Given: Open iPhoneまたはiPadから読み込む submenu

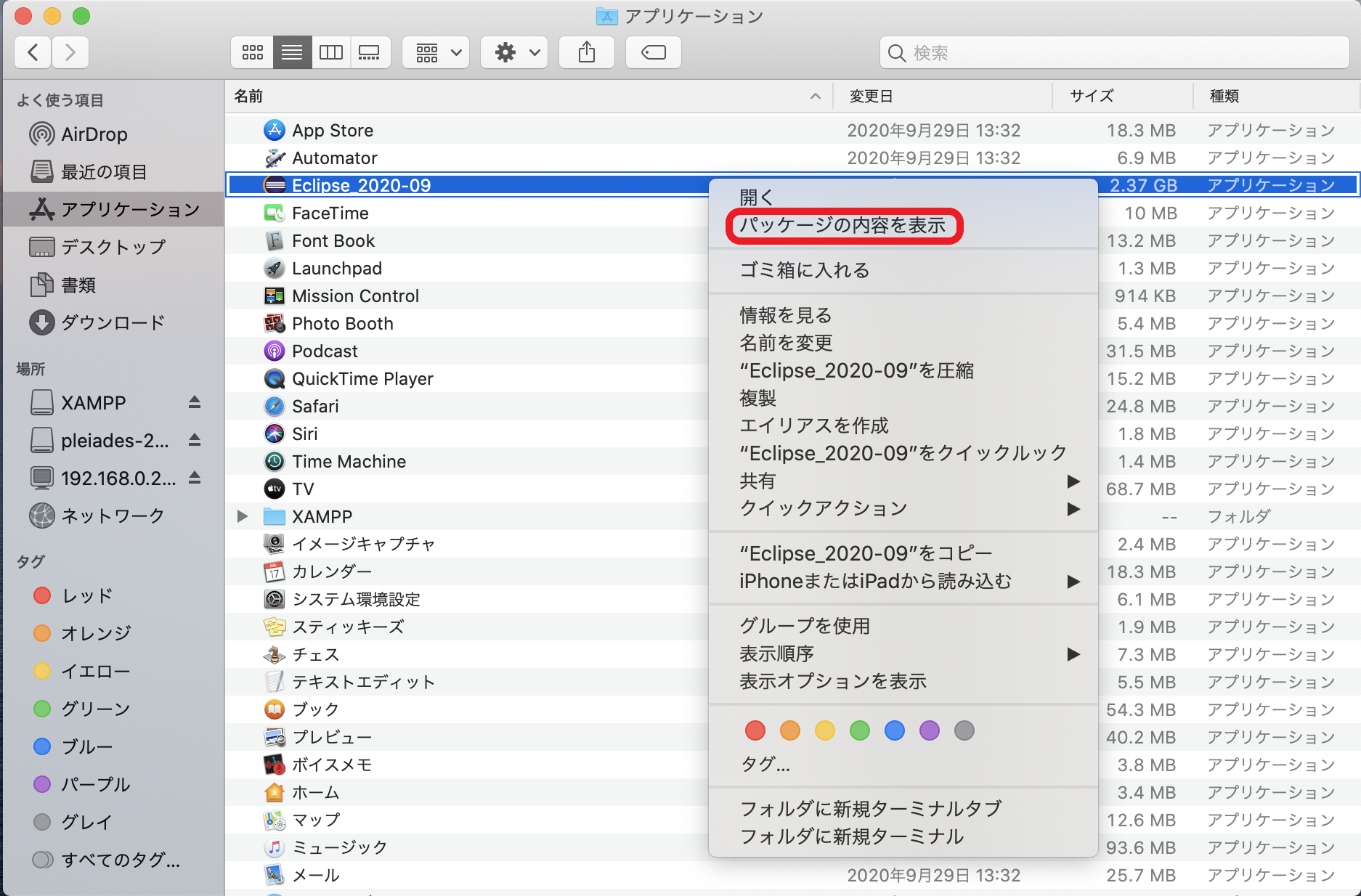Looking at the screenshot, I should (903, 581).
